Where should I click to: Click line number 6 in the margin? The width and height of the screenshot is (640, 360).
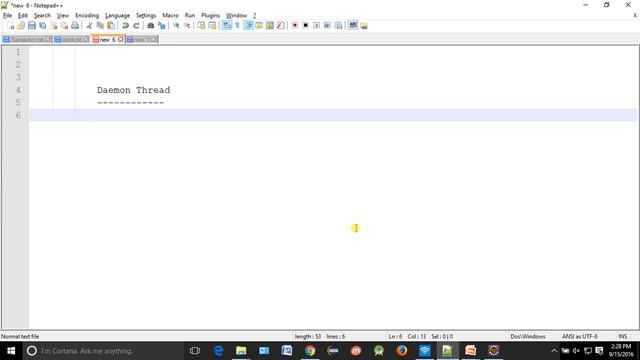(x=18, y=116)
